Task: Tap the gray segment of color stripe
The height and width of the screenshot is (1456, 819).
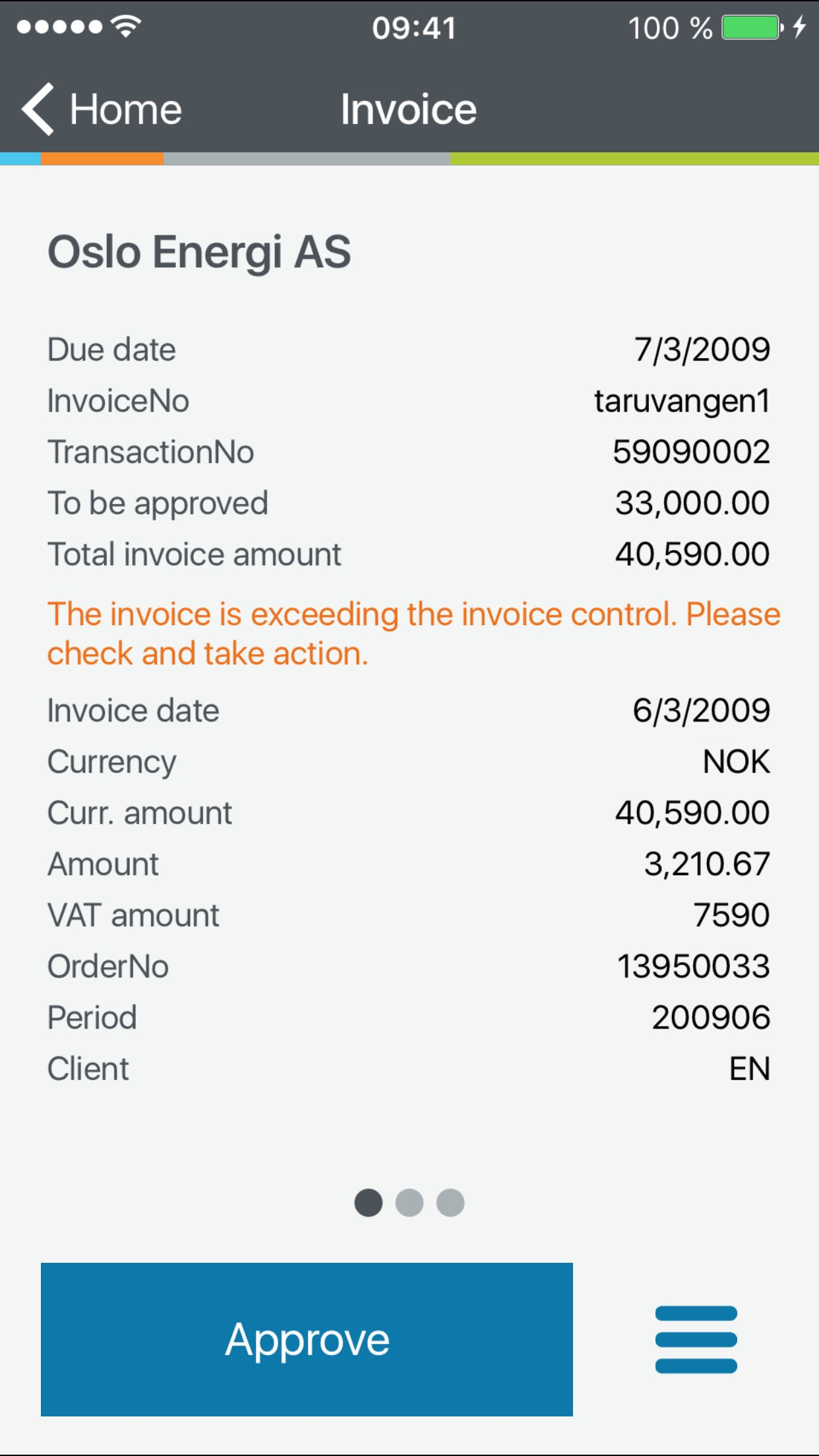Action: tap(307, 159)
